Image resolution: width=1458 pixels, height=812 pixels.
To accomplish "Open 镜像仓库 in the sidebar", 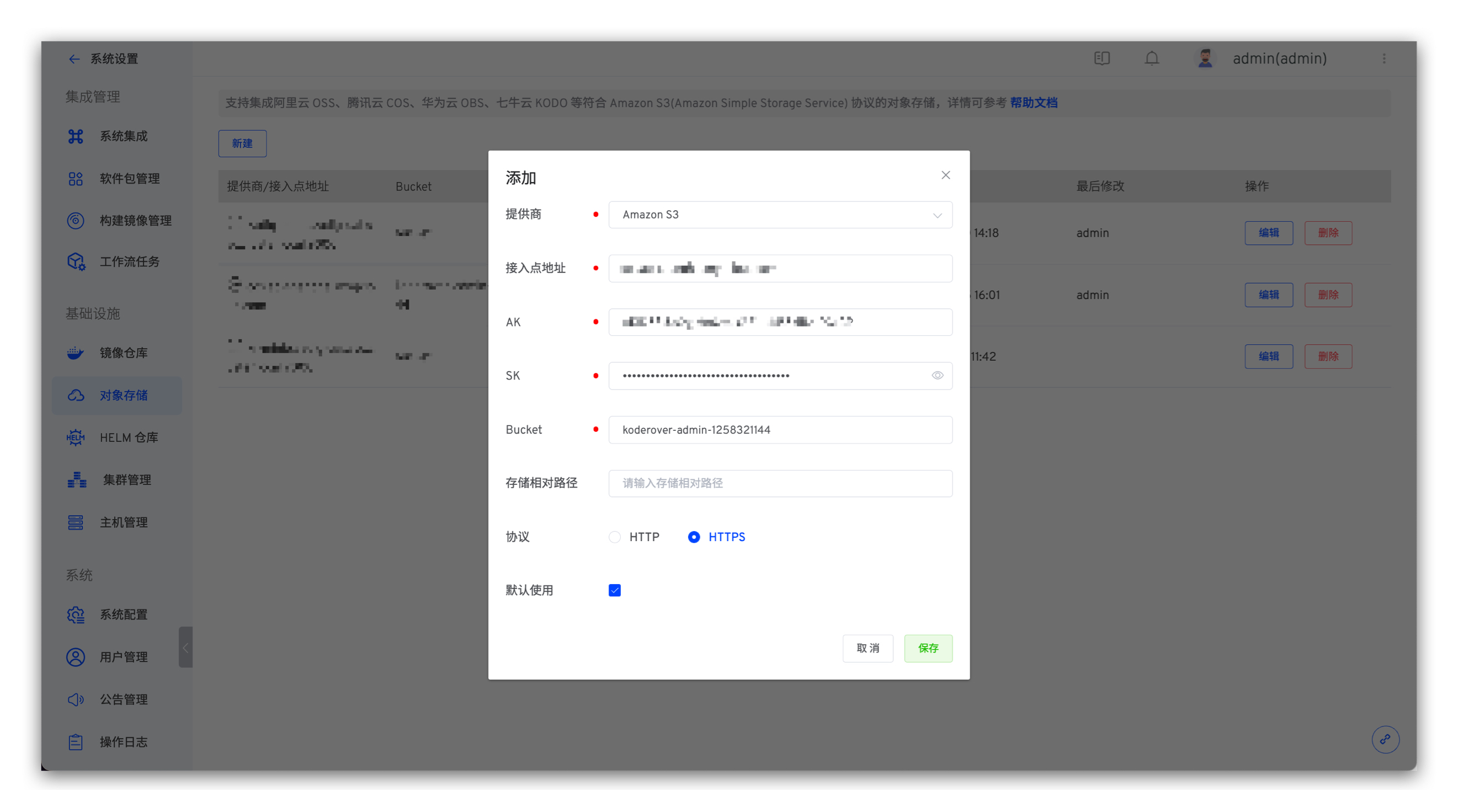I will (124, 352).
